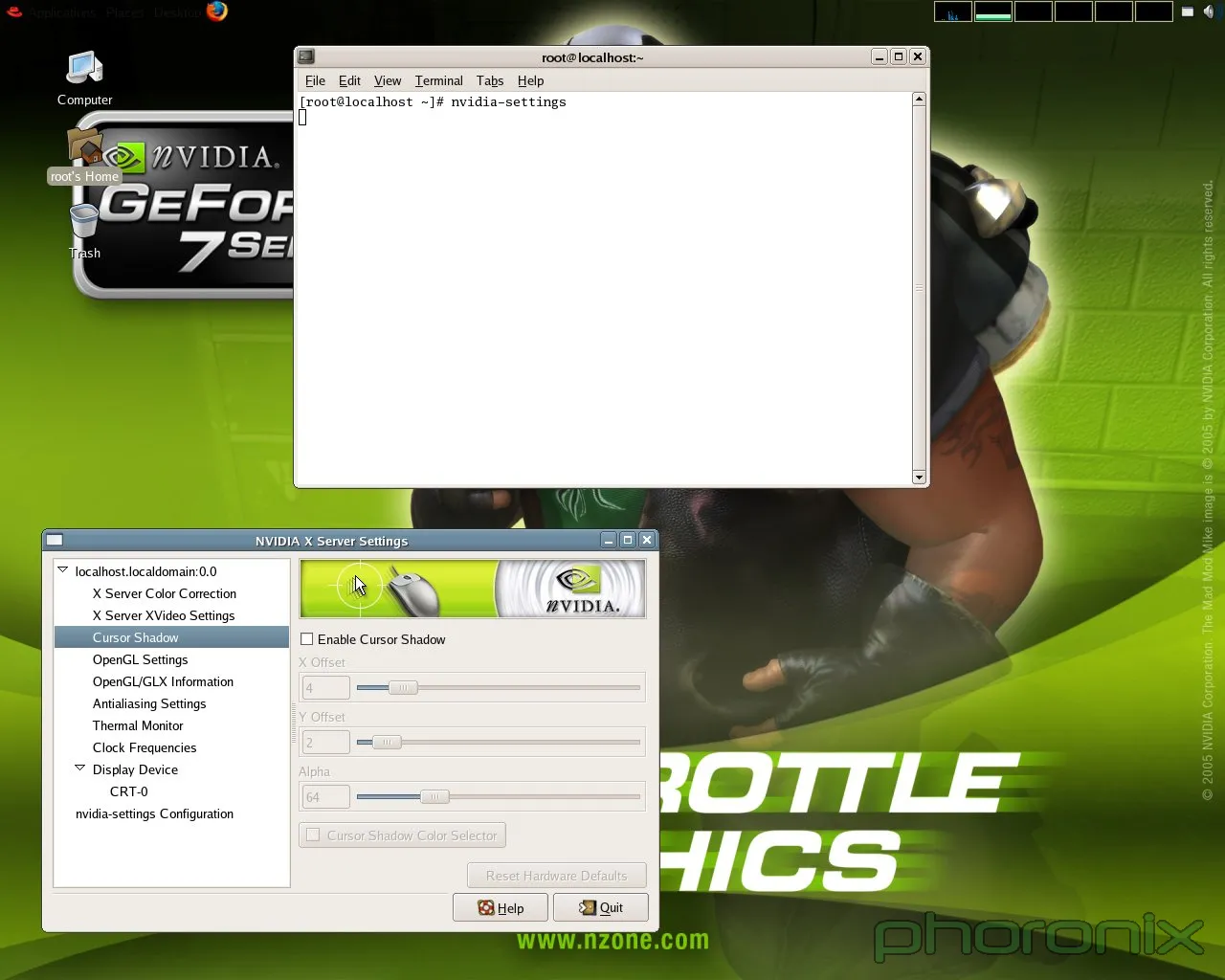This screenshot has height=980, width=1225.
Task: Open the Places menu in top panel
Action: 124,12
